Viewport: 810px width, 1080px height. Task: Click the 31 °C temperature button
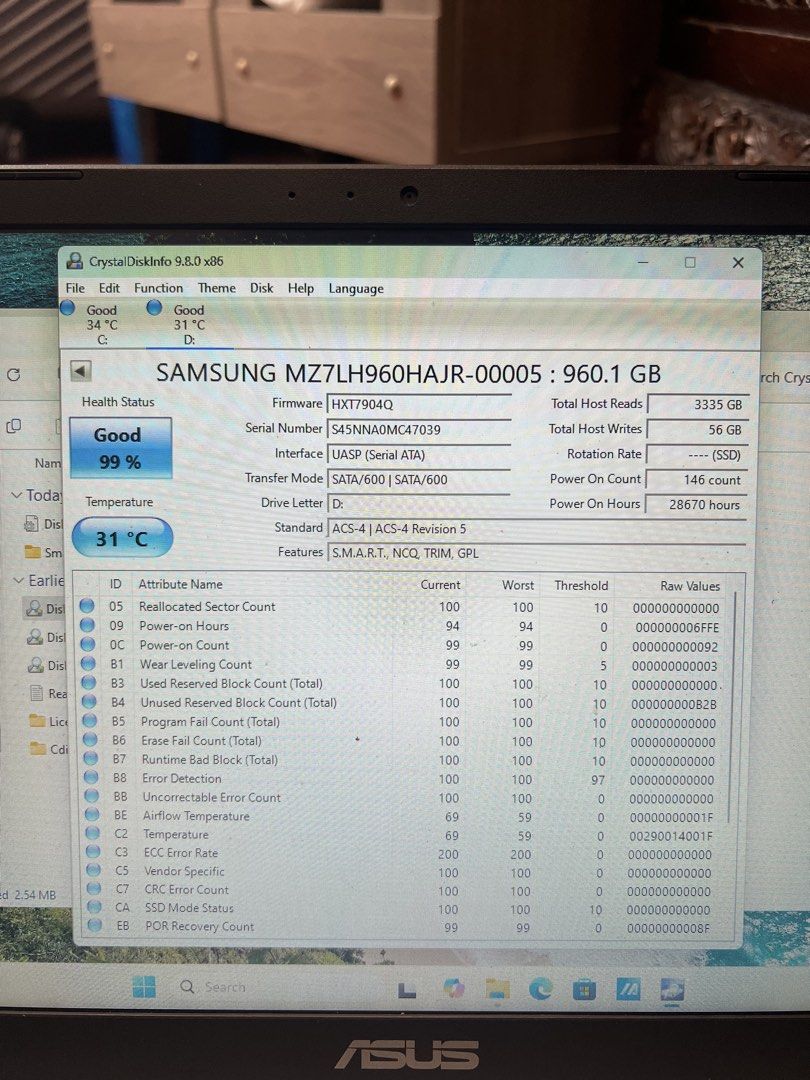122,538
